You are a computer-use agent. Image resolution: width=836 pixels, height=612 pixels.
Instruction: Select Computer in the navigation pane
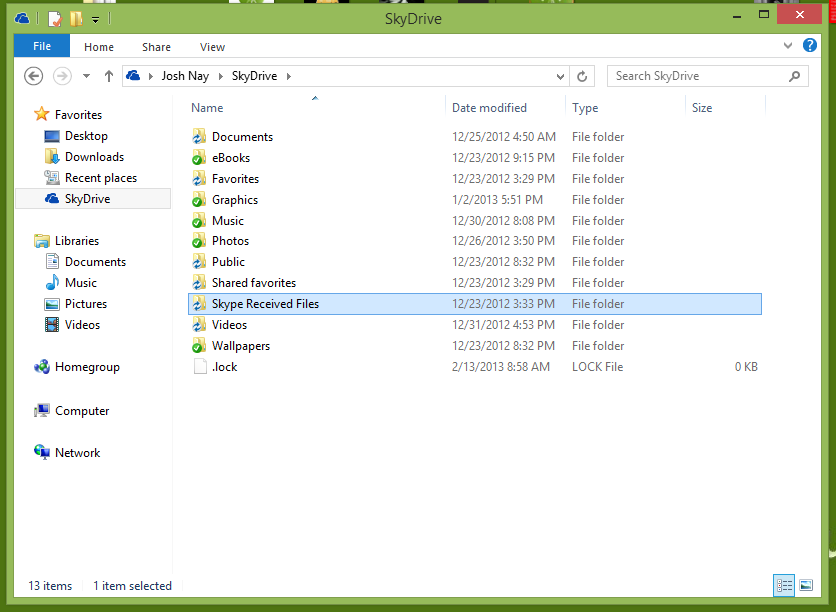click(x=82, y=410)
